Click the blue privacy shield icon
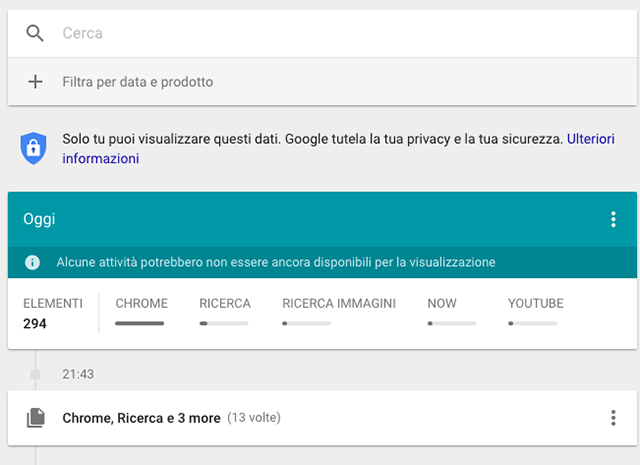The height and width of the screenshot is (465, 640). 34,148
